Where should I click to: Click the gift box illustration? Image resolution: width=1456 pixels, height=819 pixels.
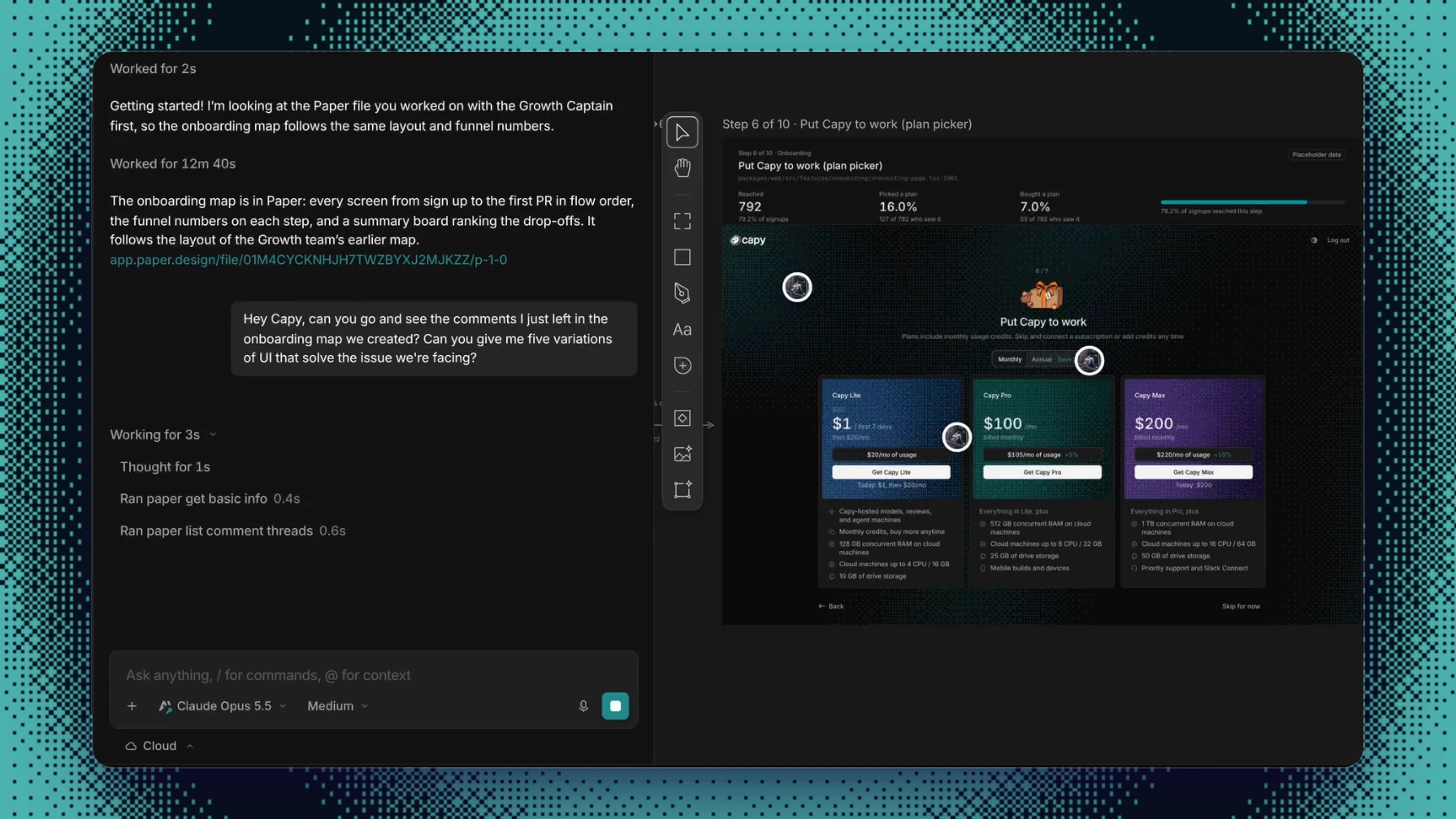point(1042,295)
